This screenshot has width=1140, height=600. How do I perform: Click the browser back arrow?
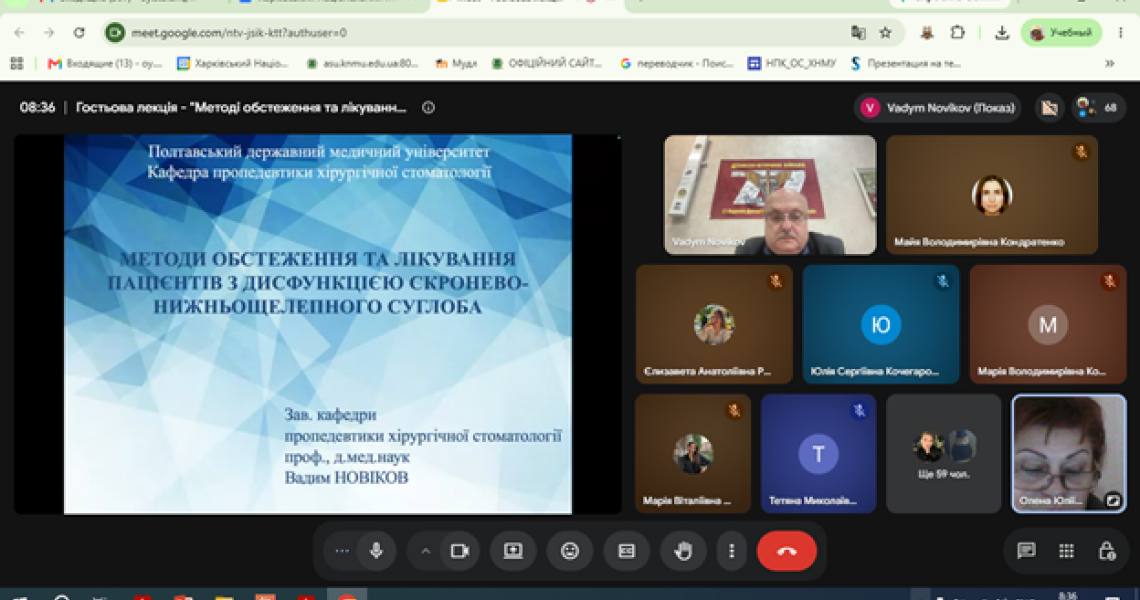[20, 33]
